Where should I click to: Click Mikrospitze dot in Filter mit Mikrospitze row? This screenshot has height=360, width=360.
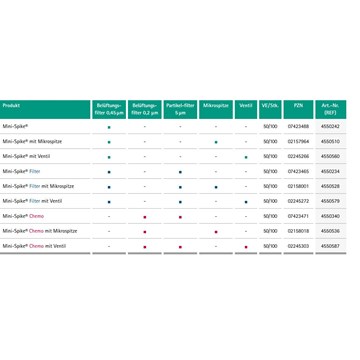coord(216,187)
